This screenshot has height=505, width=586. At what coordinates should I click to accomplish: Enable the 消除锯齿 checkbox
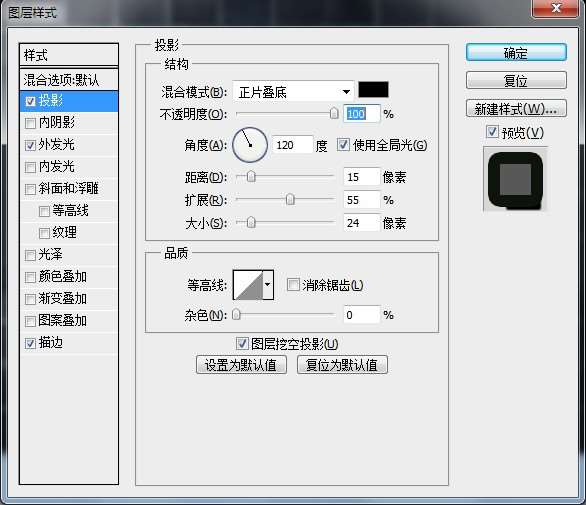[x=293, y=284]
